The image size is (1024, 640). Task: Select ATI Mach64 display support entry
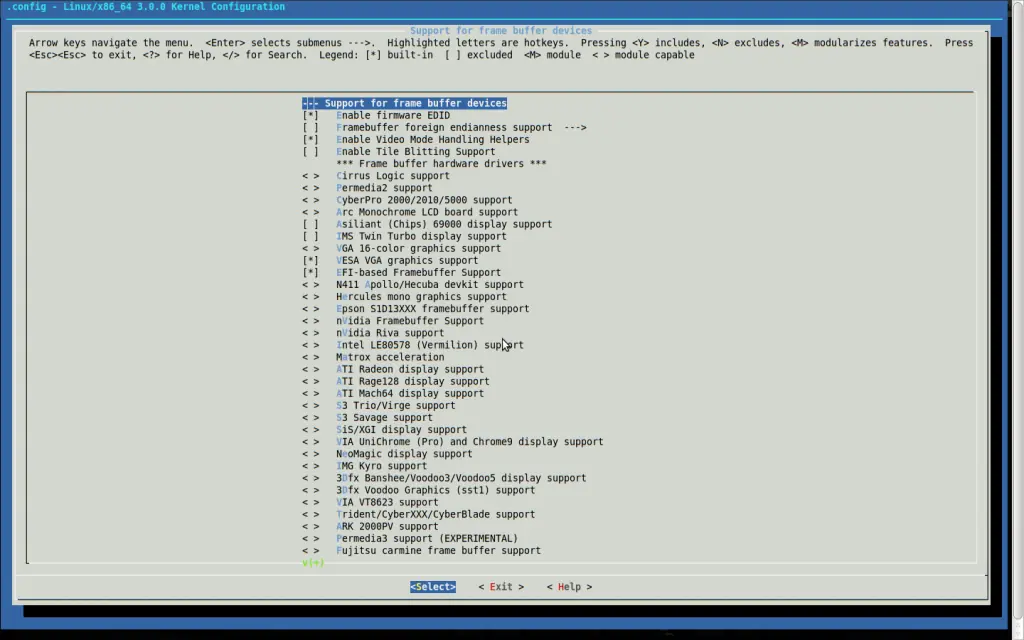tap(410, 393)
